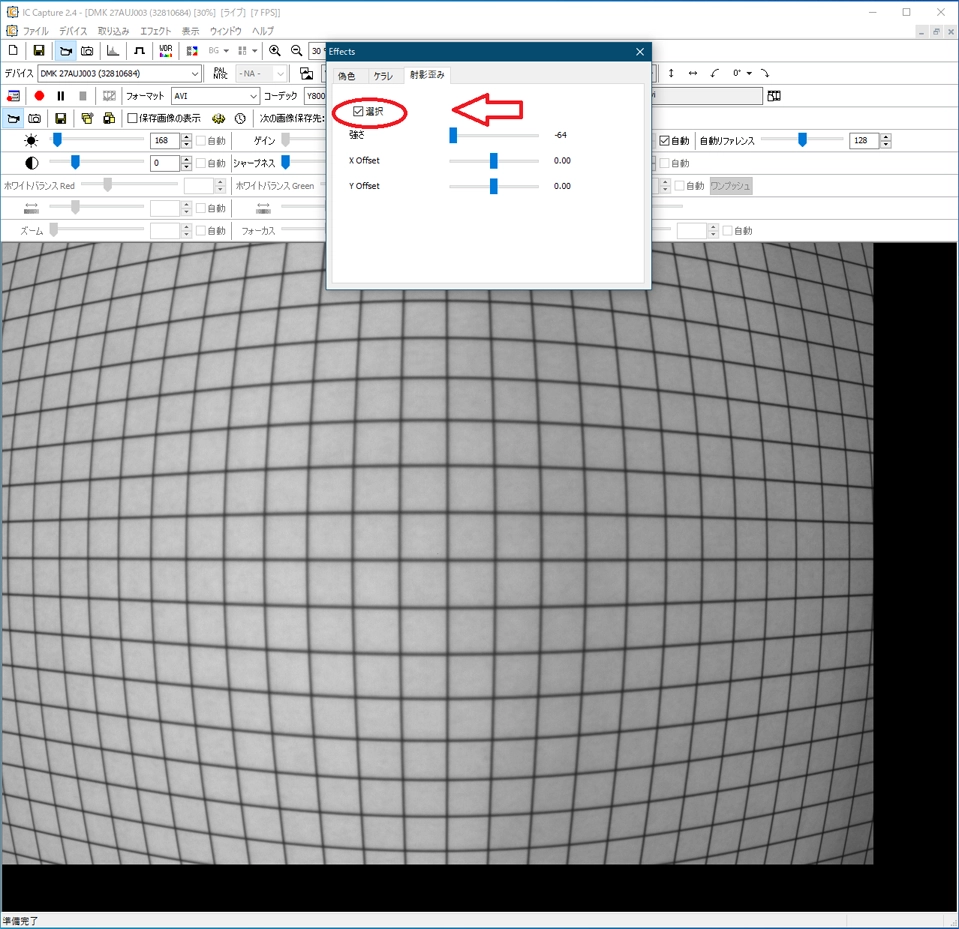Click the snapshot camera icon in third toolbar row
This screenshot has height=929, width=959.
tap(35, 118)
